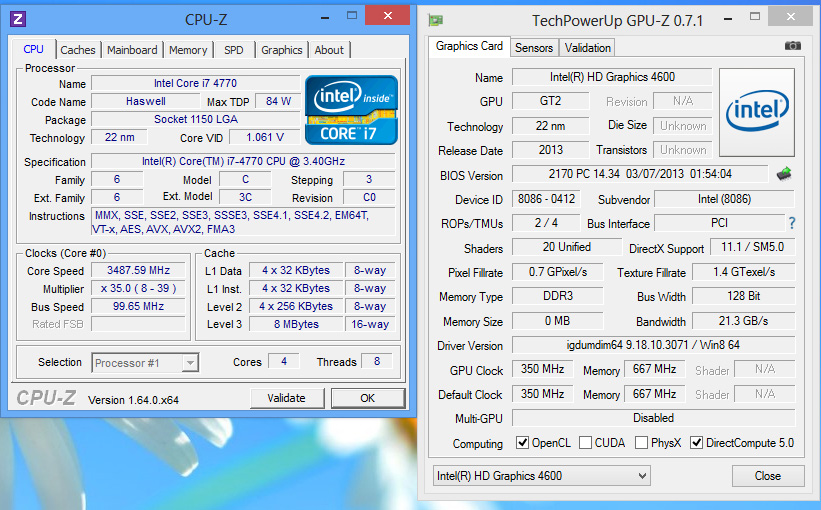The width and height of the screenshot is (821, 510).
Task: Click the Multi-GPU field Disabled
Action: [653, 418]
